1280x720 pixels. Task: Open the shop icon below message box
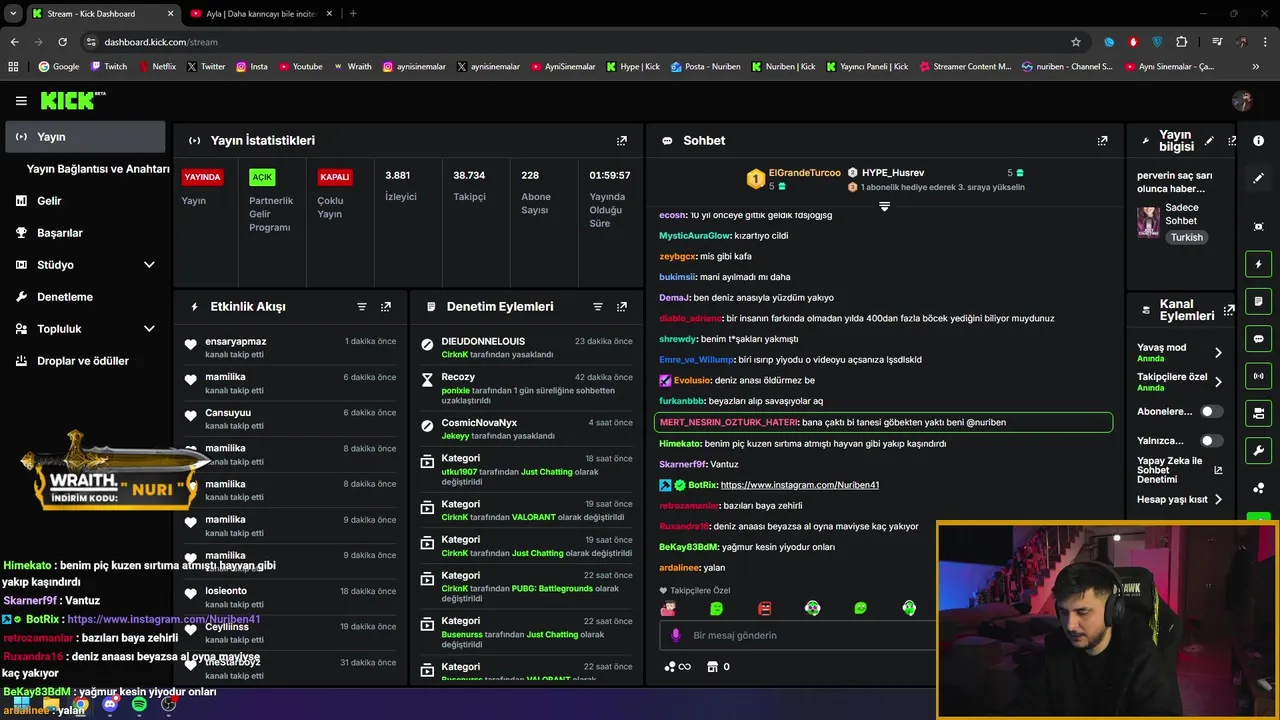click(x=713, y=667)
